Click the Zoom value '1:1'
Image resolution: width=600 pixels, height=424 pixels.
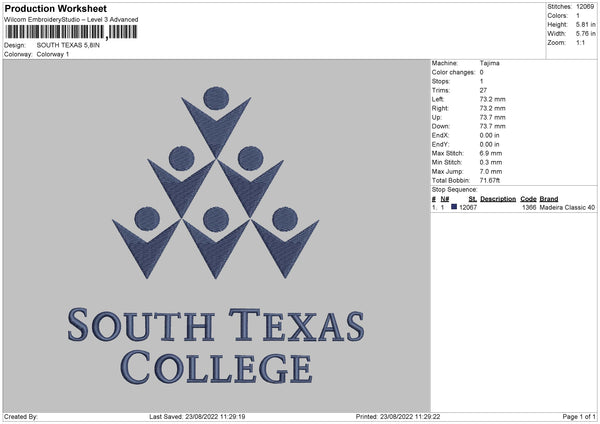[x=580, y=43]
